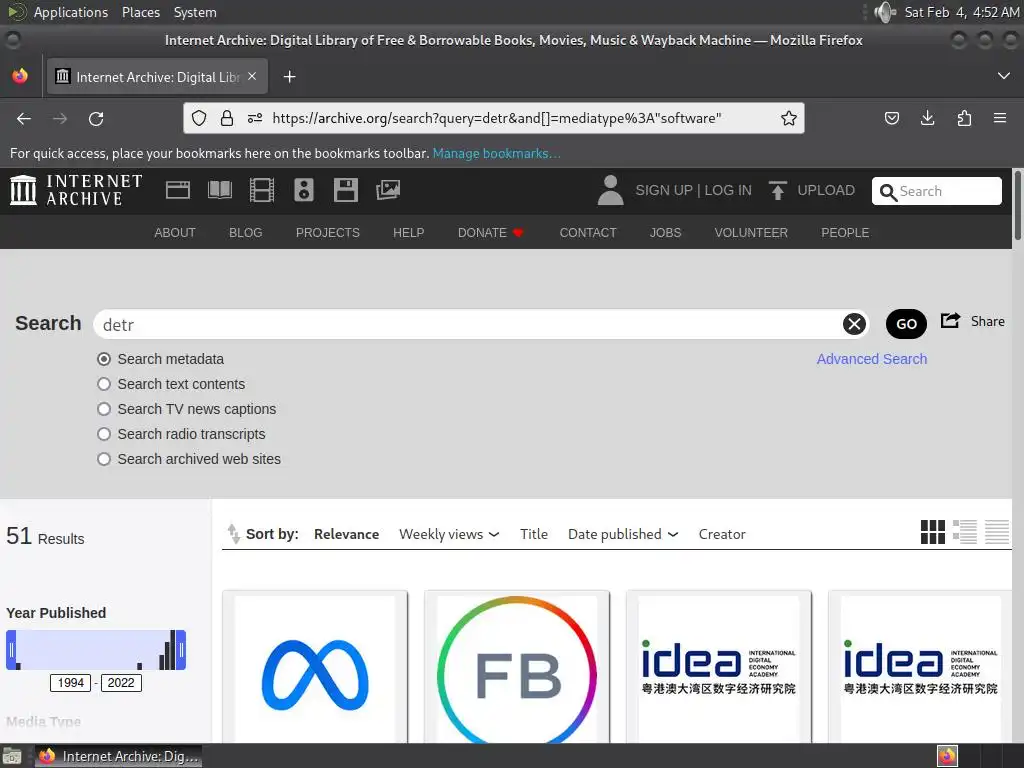Click the user avatar icon
Viewport: 1024px width, 768px height.
[611, 190]
